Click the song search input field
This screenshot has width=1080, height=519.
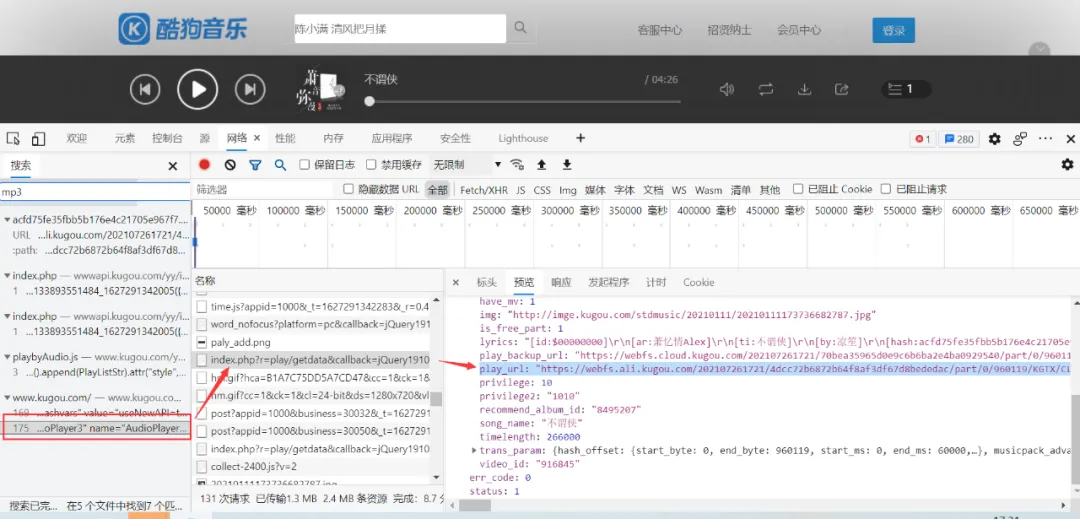click(400, 29)
